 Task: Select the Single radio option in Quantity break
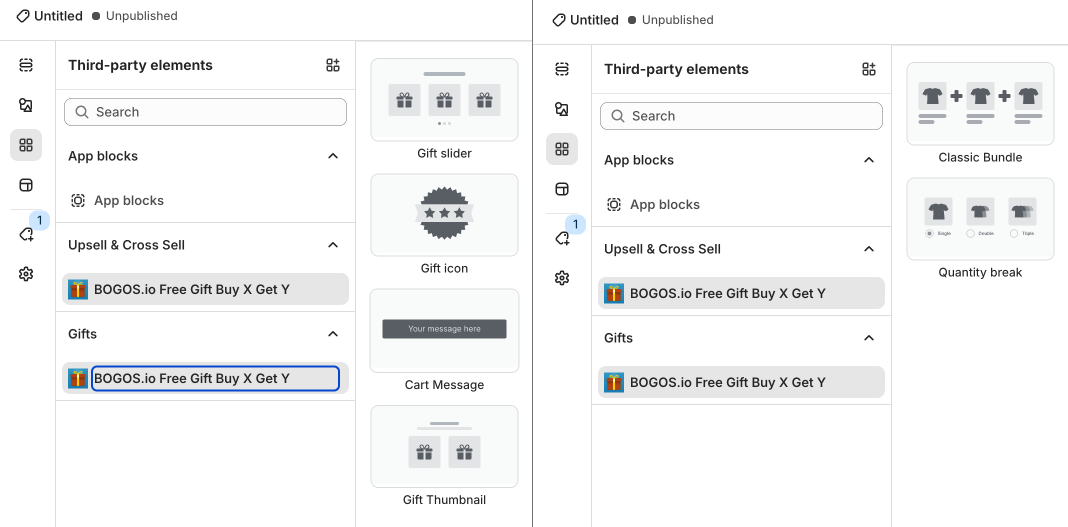pyautogui.click(x=929, y=234)
